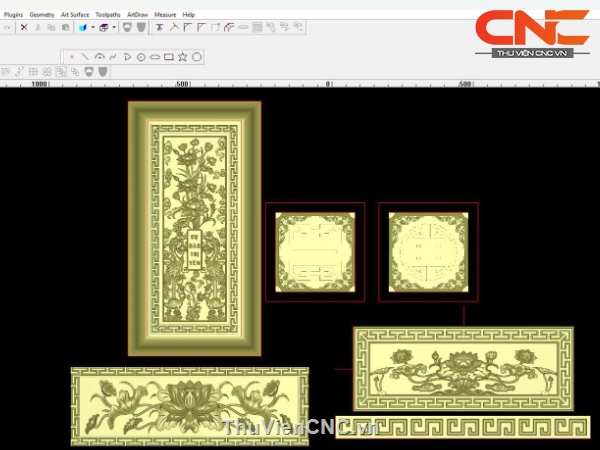The width and height of the screenshot is (600, 450).
Task: Expand the layered view dropdown arrow
Action: click(114, 28)
